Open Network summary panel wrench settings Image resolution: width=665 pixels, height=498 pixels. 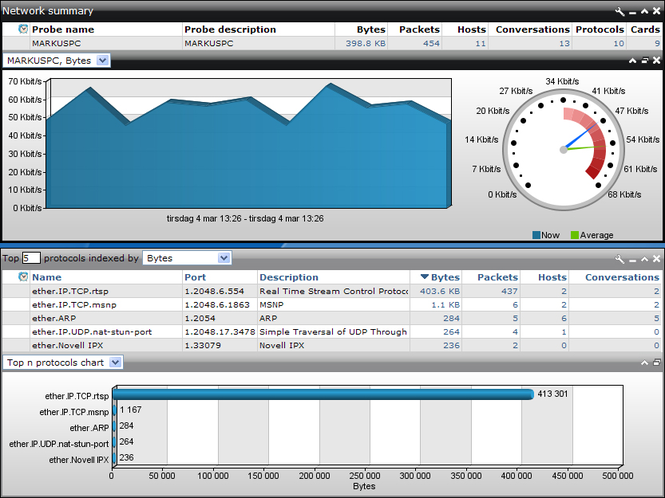coord(620,11)
